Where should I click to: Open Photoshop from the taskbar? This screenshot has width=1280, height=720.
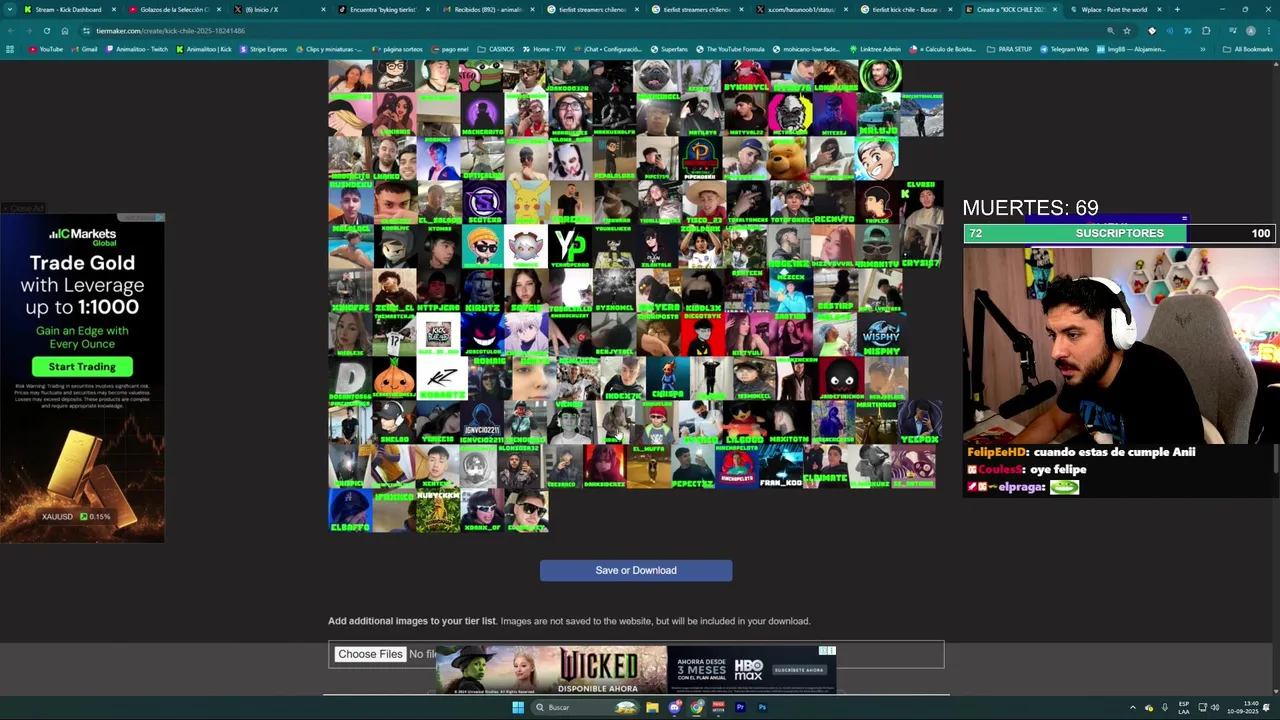click(x=762, y=707)
